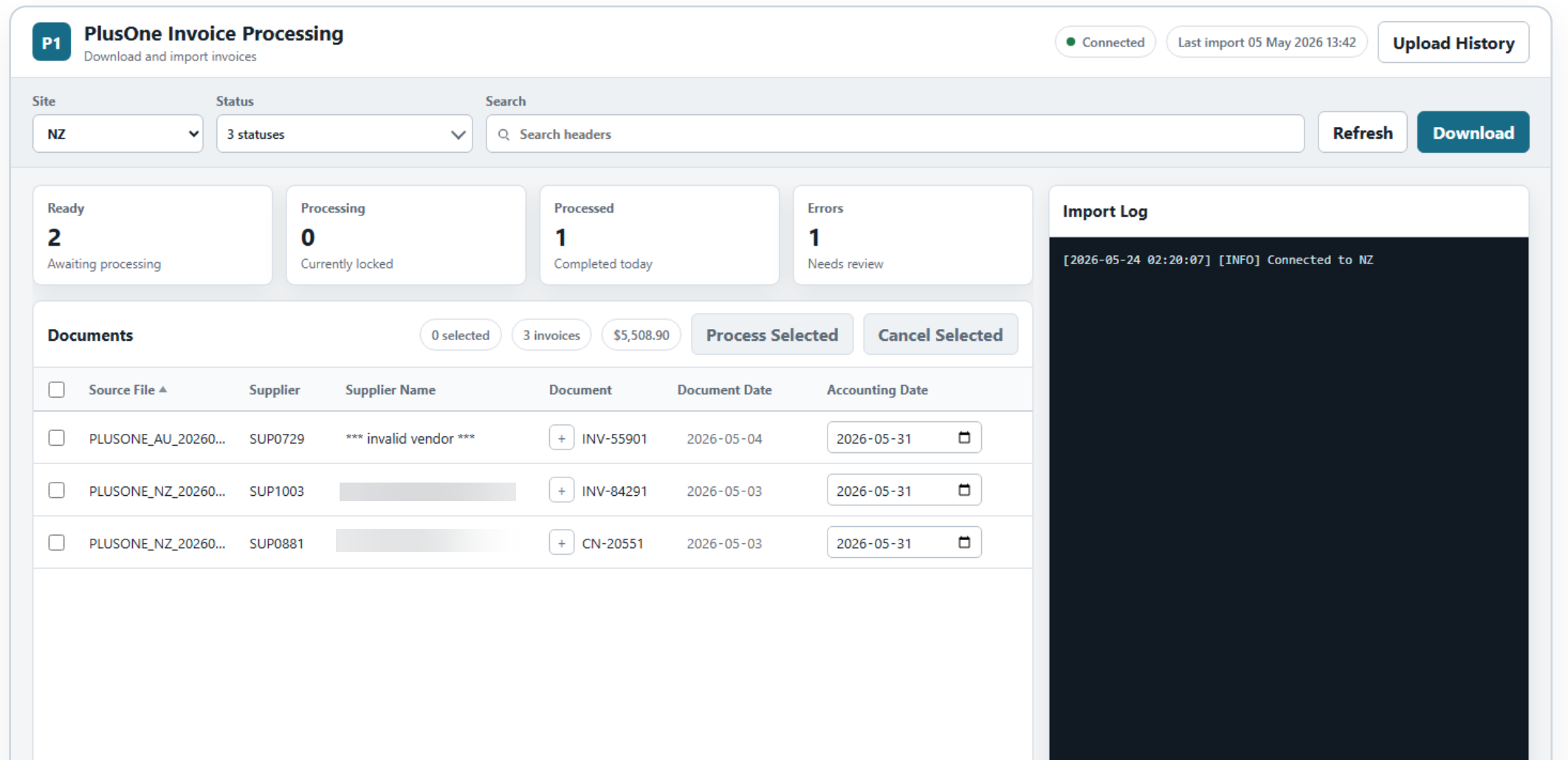Click the Refresh button
Image resolution: width=1568 pixels, height=760 pixels.
(1363, 133)
